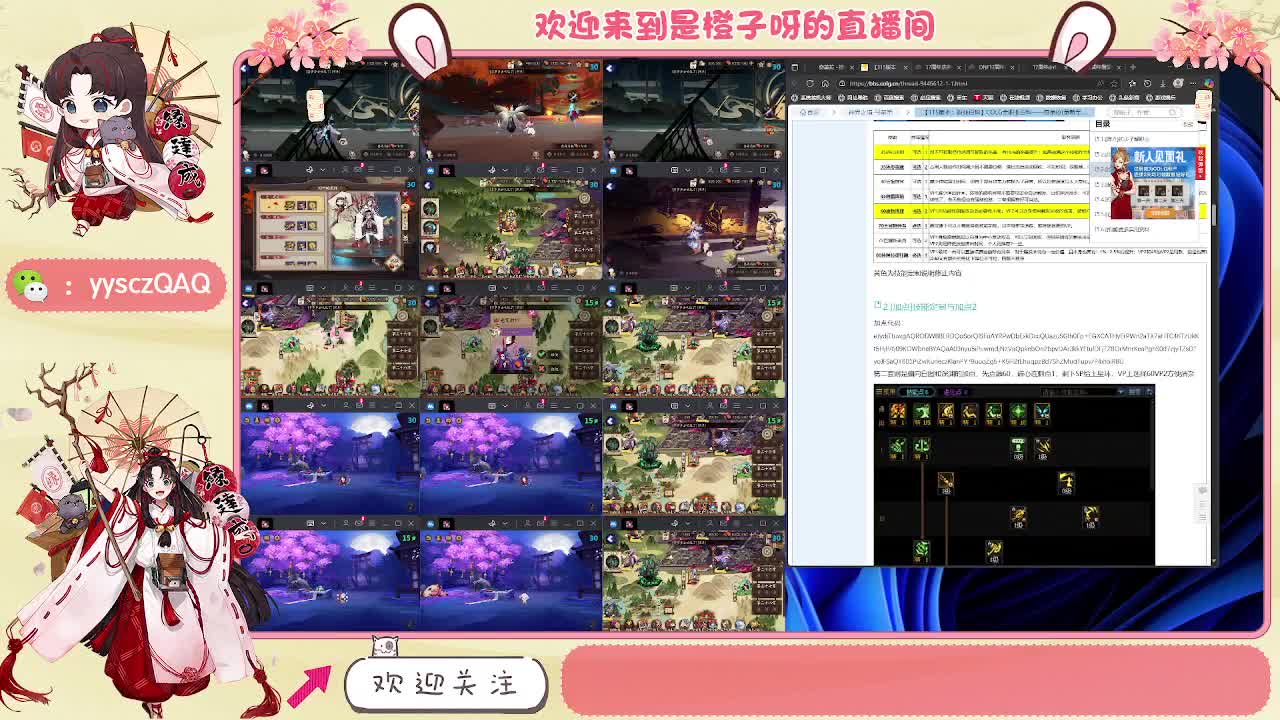Click the forum search box
1280x720 pixels.
pos(1143,112)
